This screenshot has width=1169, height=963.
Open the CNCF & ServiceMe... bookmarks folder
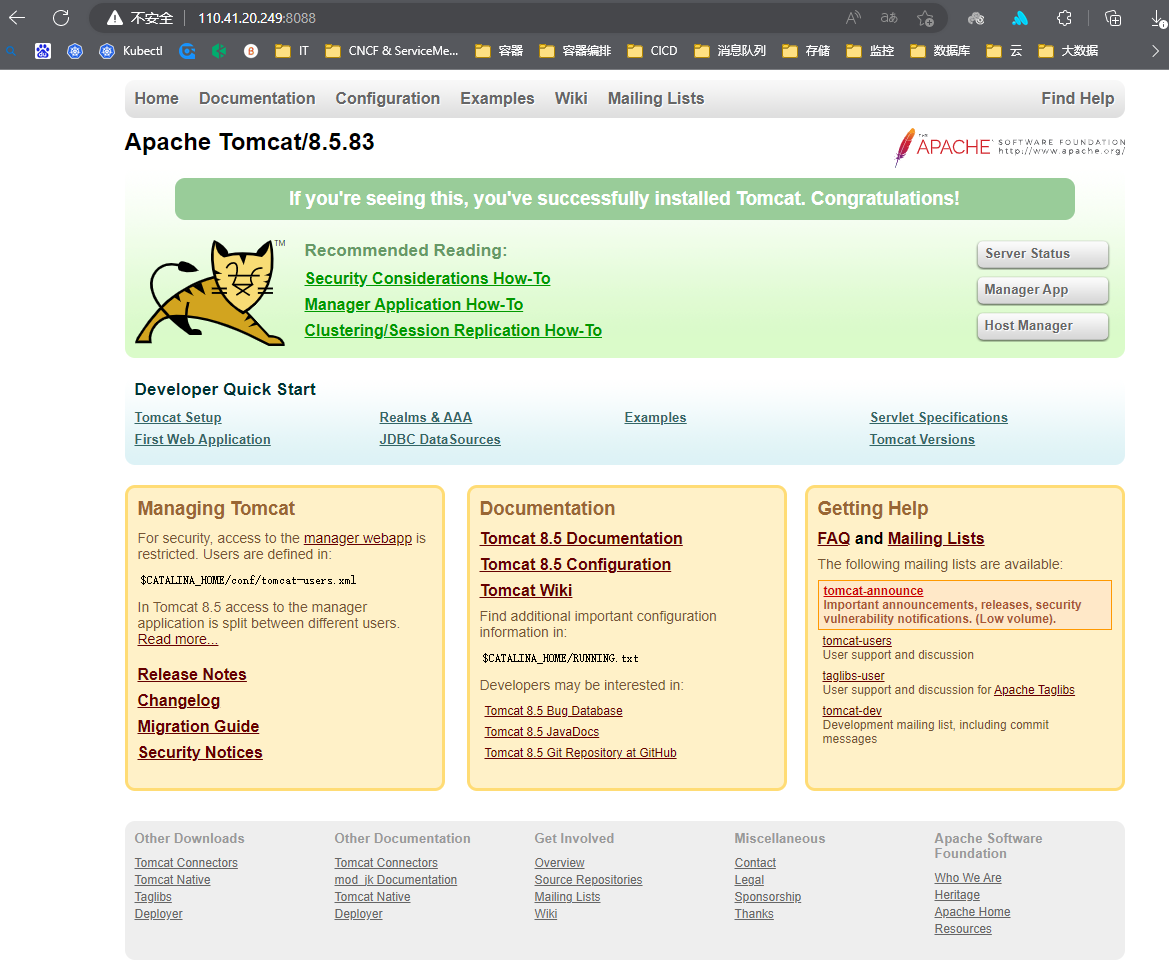click(392, 51)
